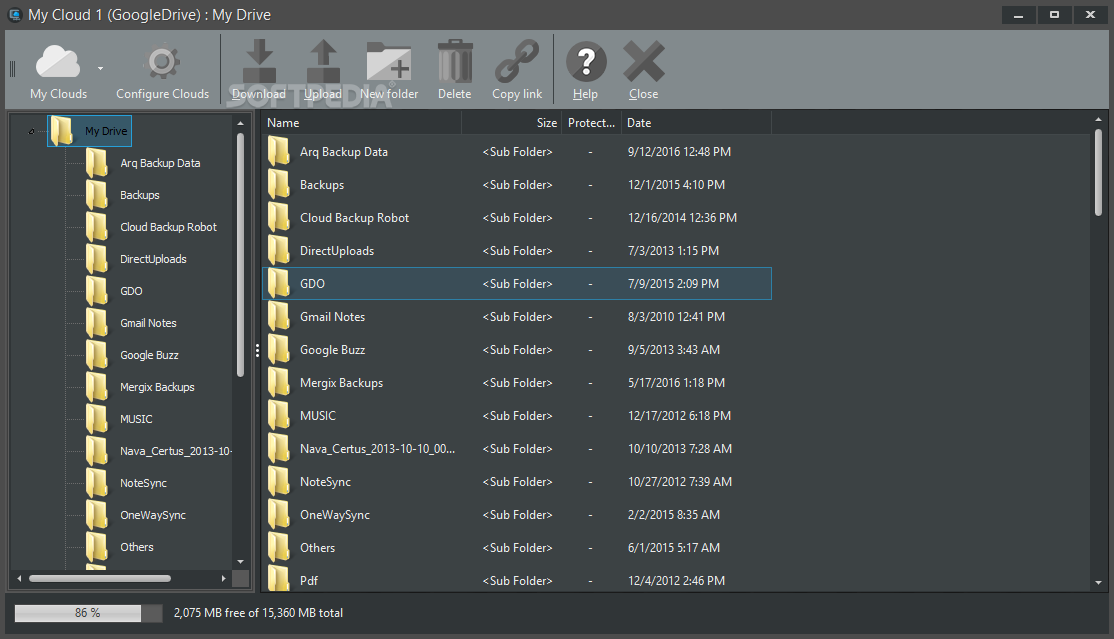
Task: Select Gmail Notes in folder tree
Action: pyautogui.click(x=148, y=323)
